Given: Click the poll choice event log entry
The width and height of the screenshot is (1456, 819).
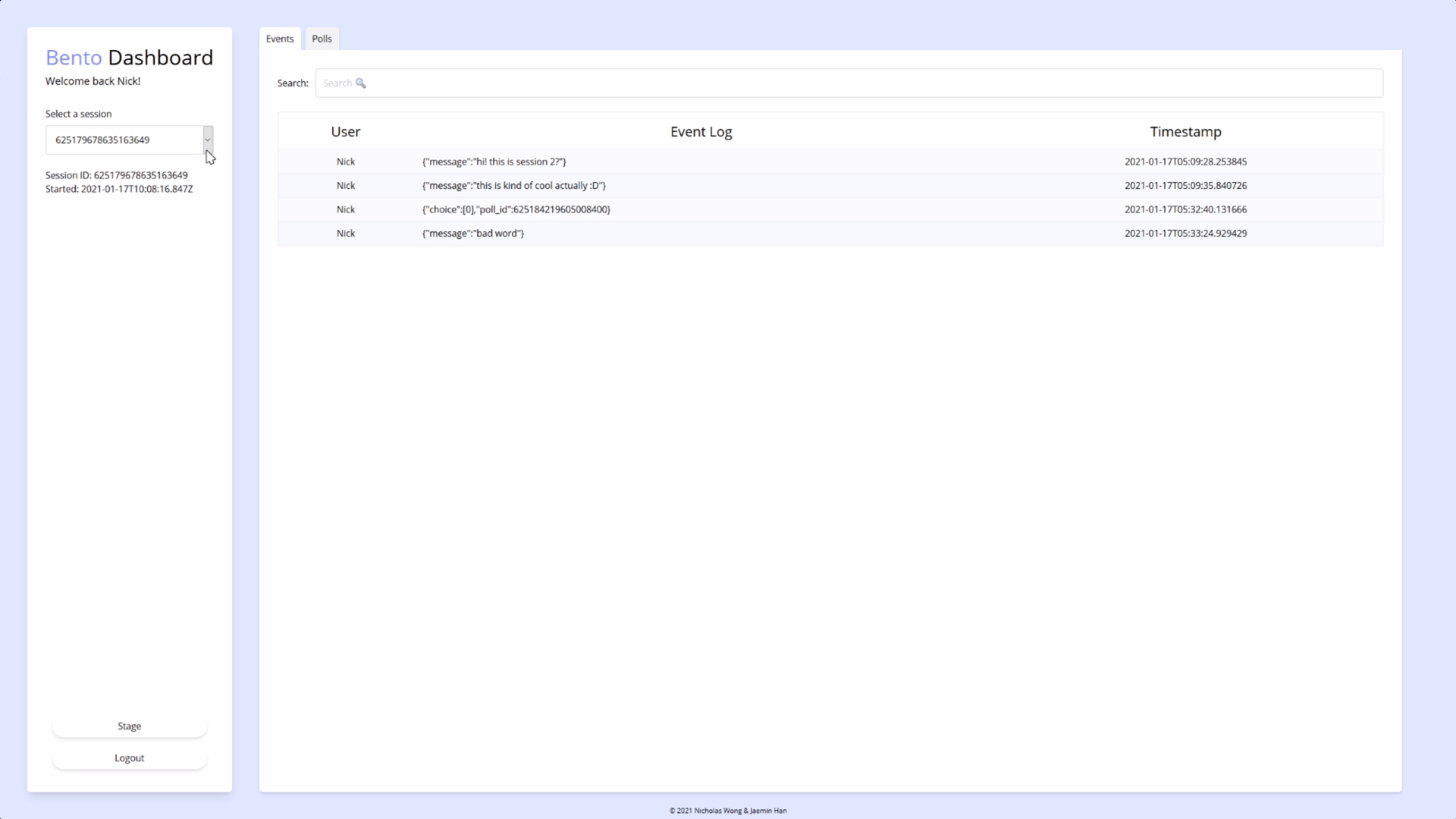Looking at the screenshot, I should point(516,209).
